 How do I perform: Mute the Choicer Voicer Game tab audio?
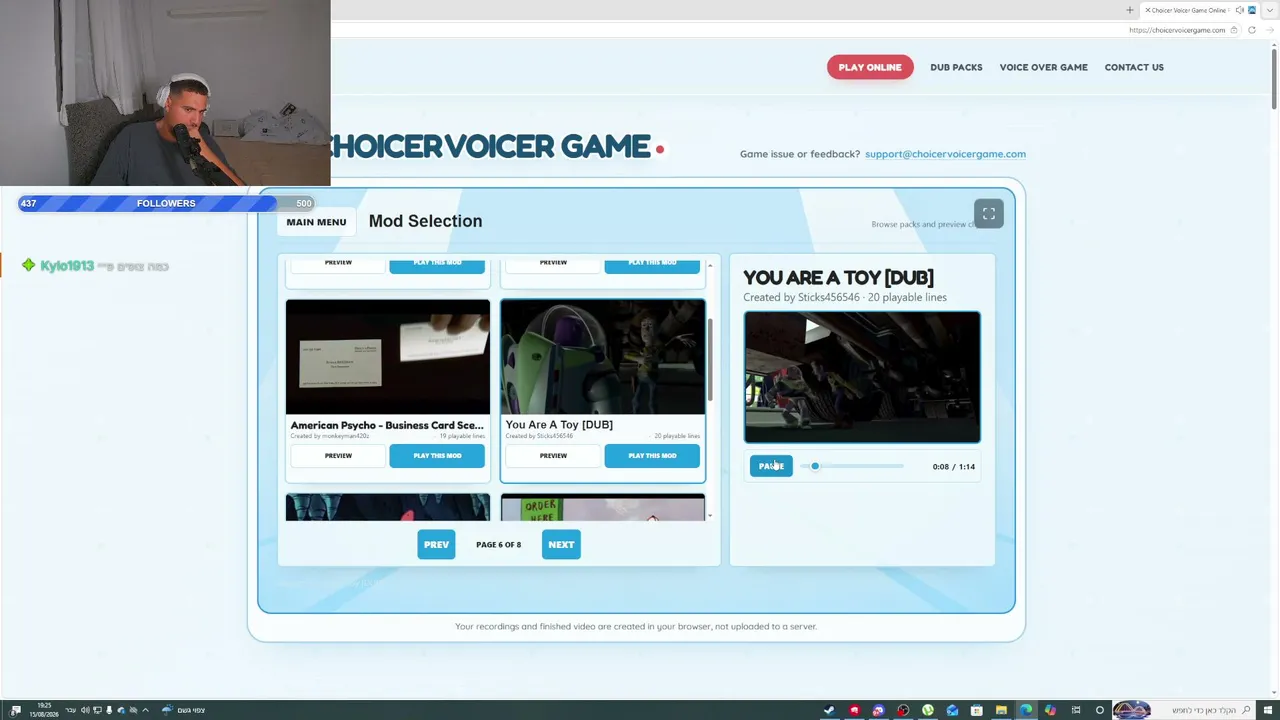pyautogui.click(x=1239, y=10)
